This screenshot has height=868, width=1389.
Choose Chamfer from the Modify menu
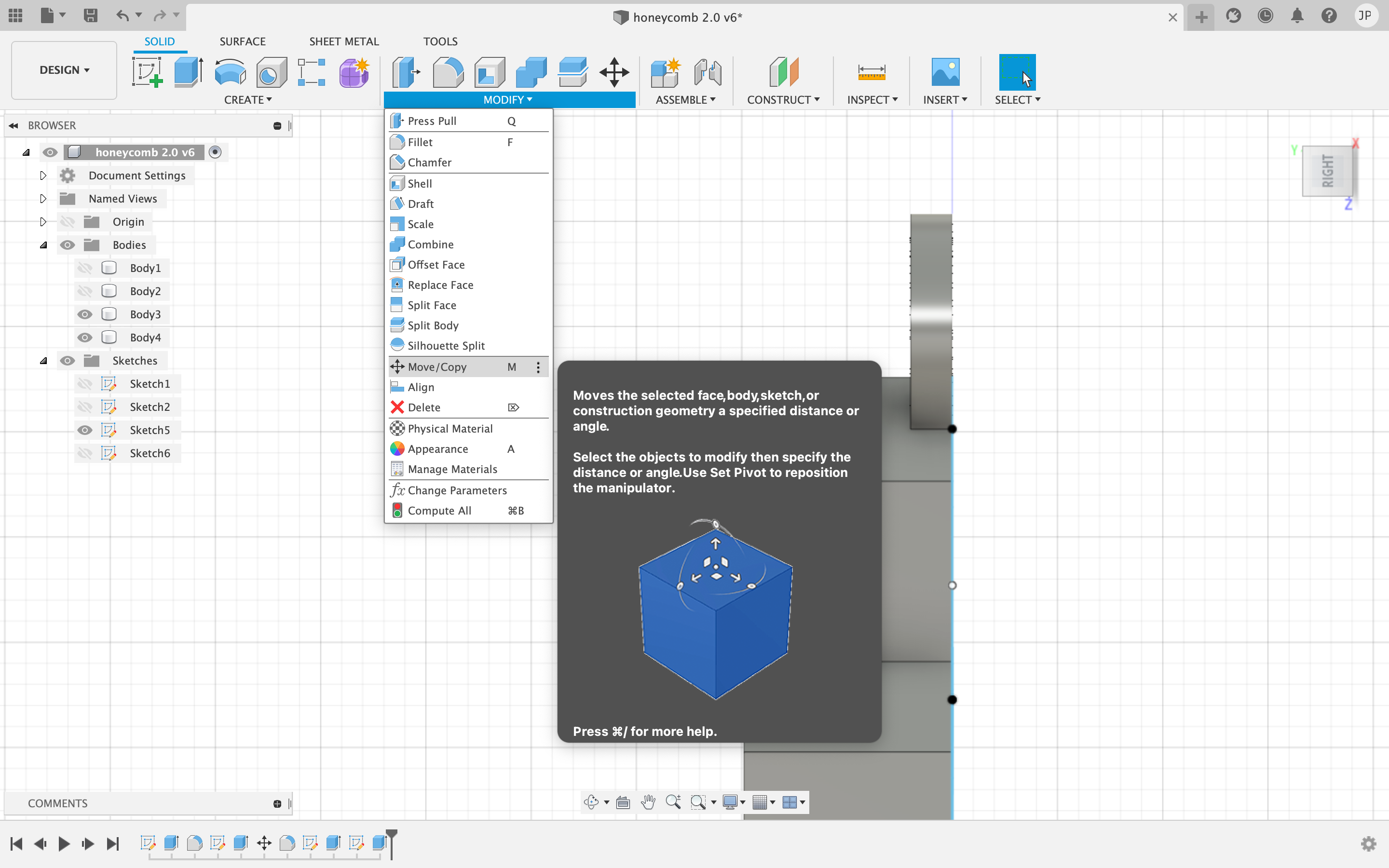tap(468, 163)
